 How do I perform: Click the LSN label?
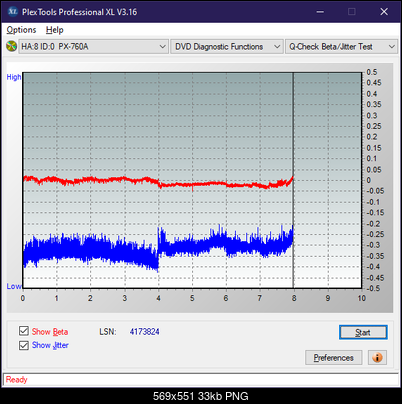click(108, 332)
